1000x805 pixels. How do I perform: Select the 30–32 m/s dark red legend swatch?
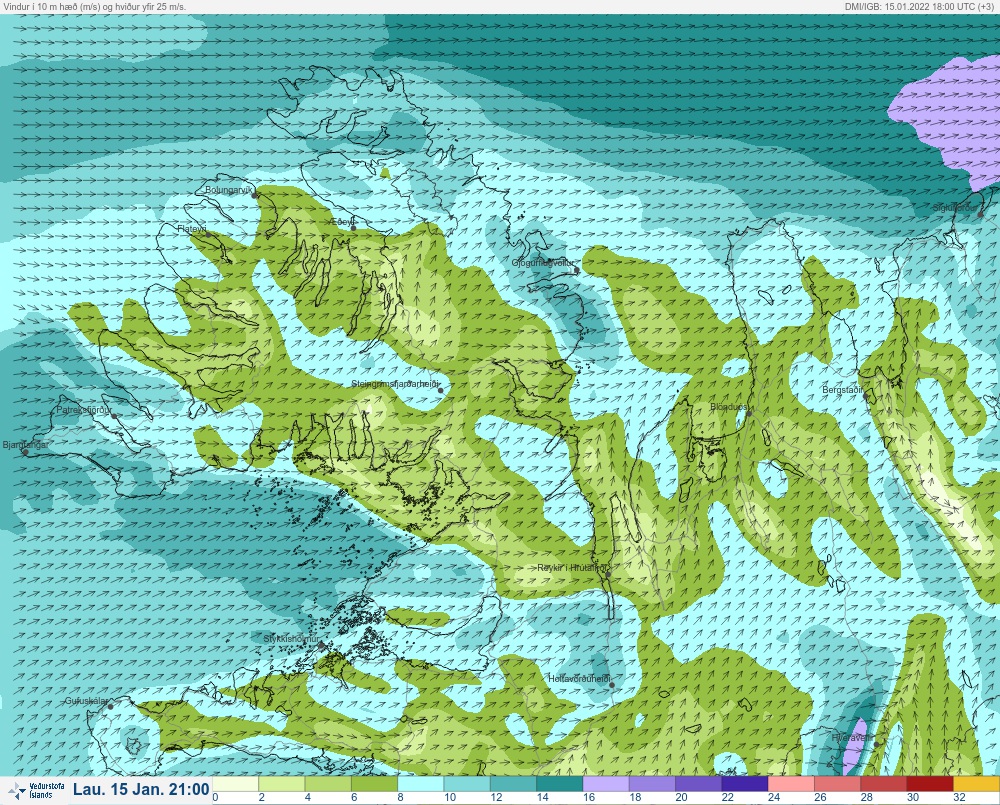(x=930, y=783)
